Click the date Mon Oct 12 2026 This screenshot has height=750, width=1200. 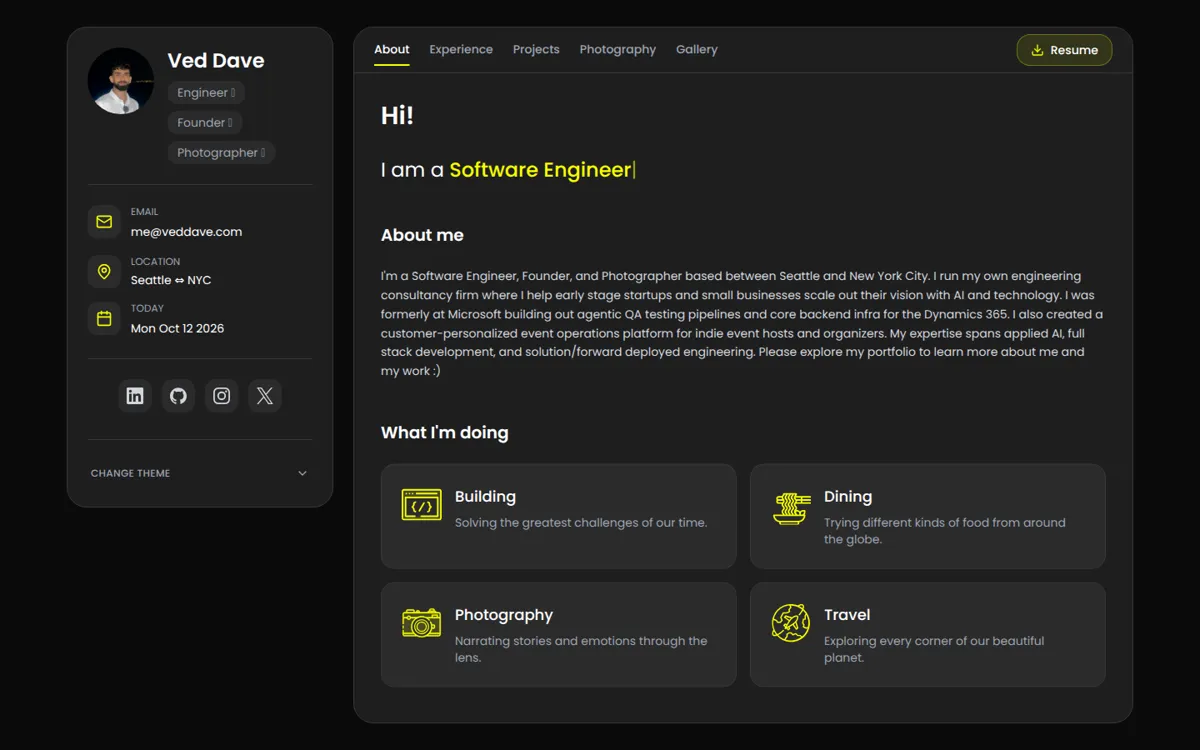click(x=177, y=328)
